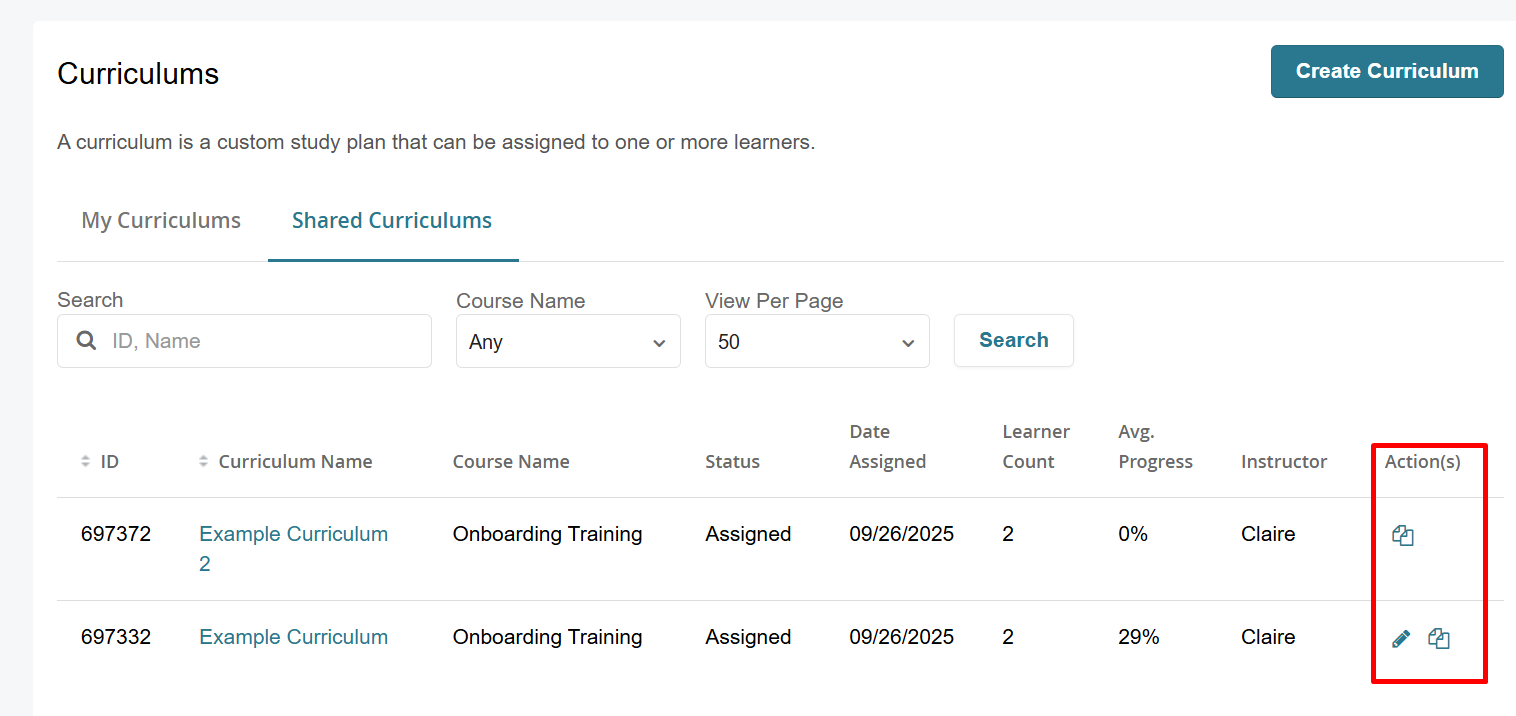
Task: Duplicate curriculum 697332 using its copy icon
Action: point(1439,638)
